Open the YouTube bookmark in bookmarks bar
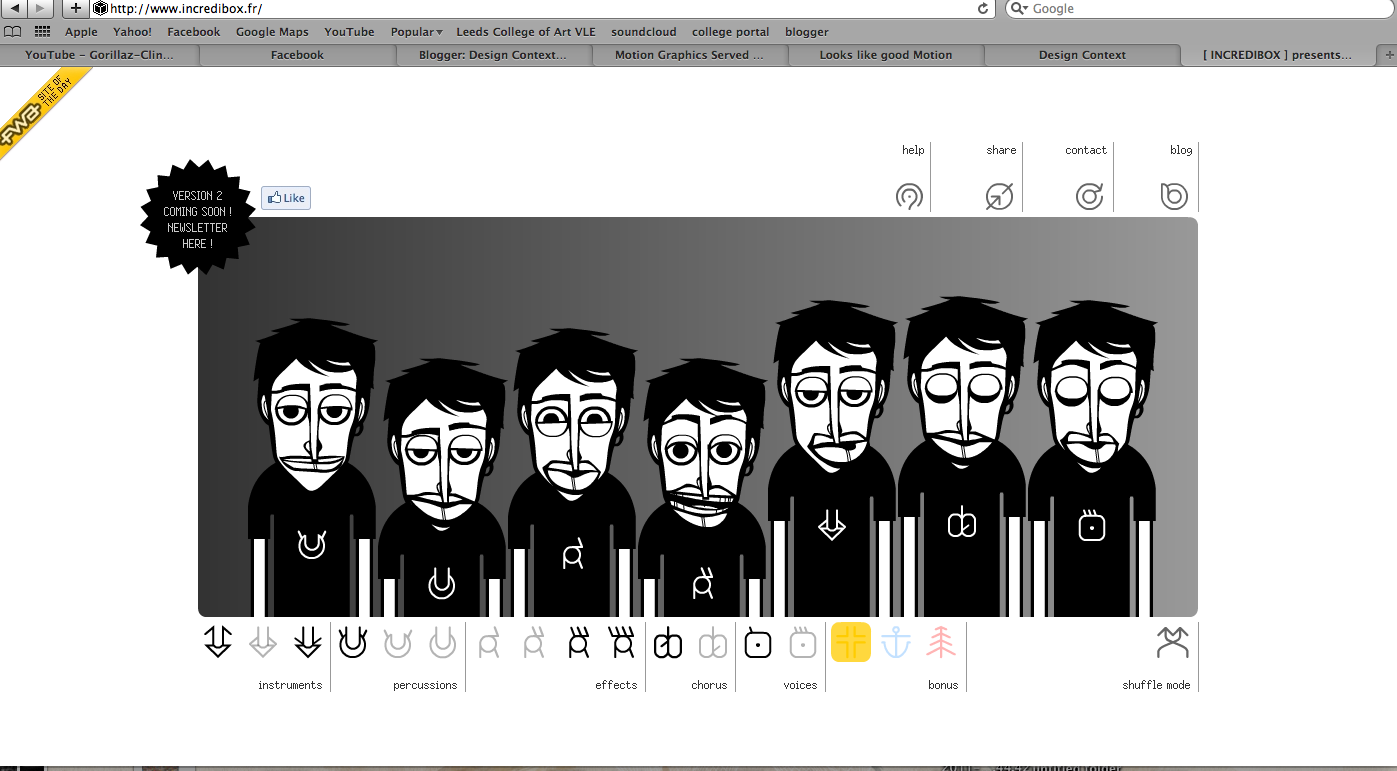This screenshot has height=771, width=1397. (x=349, y=32)
